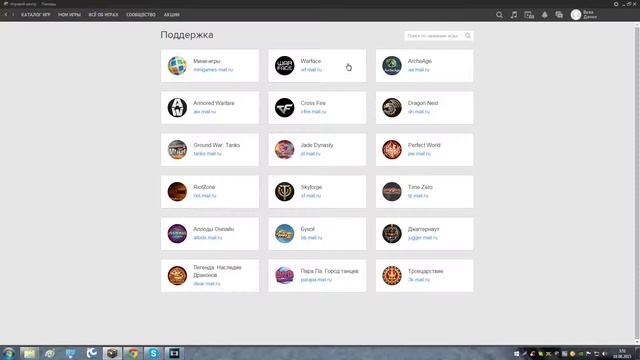The image size is (640, 360).
Task: Click the RiotZone icon
Action: [x=177, y=192]
